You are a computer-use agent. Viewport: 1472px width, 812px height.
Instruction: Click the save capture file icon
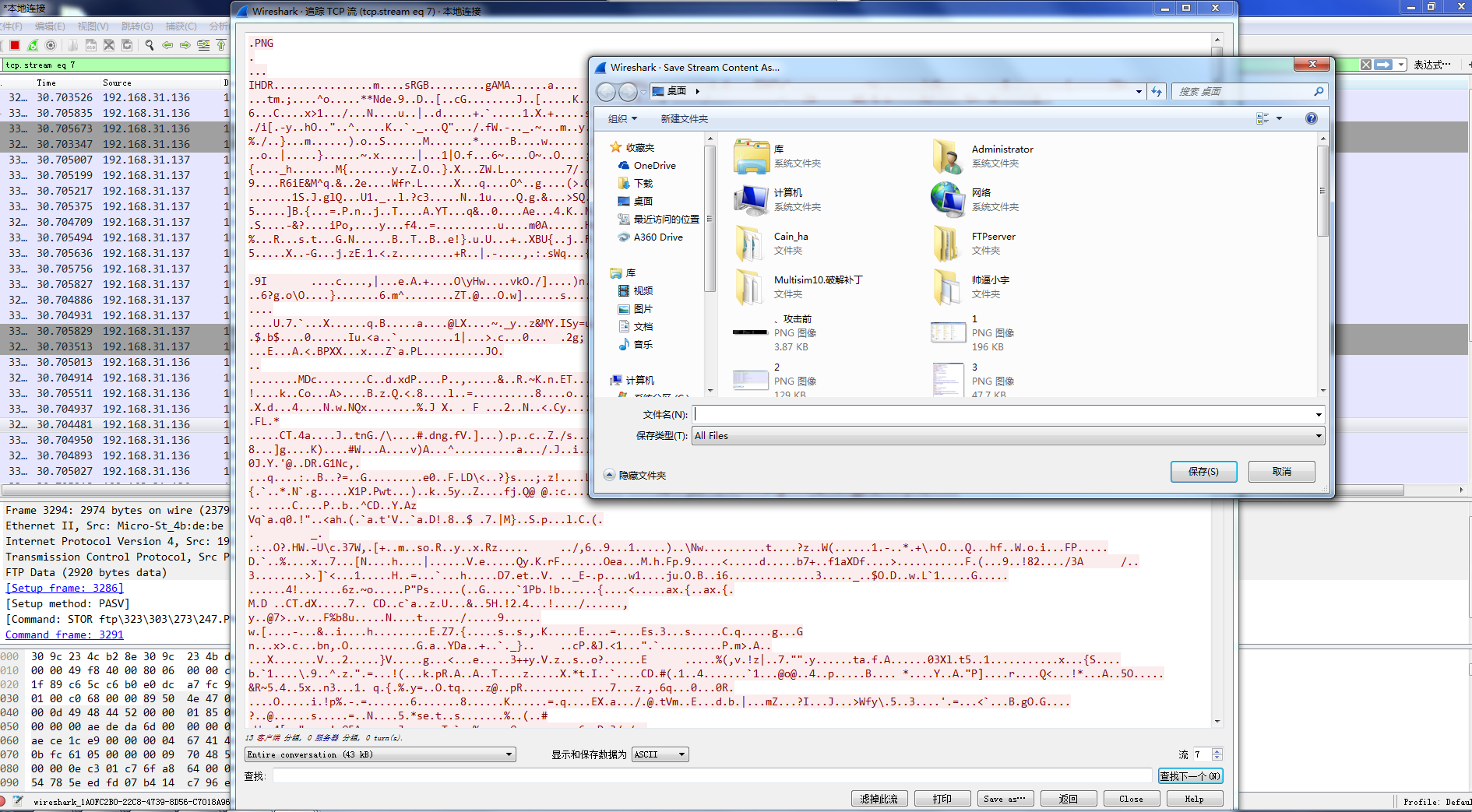[x=91, y=45]
